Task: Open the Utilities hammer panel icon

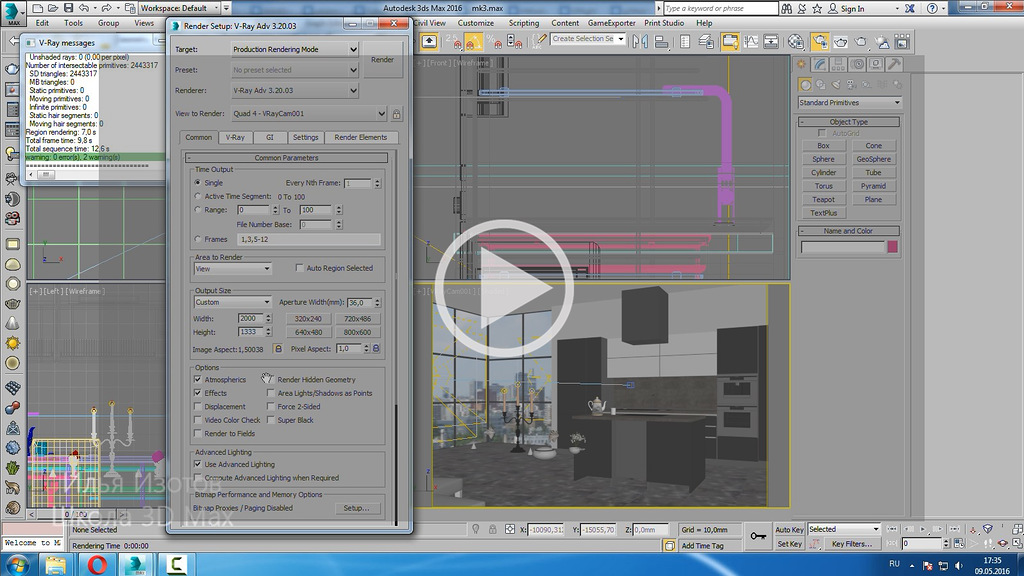Action: 894,64
